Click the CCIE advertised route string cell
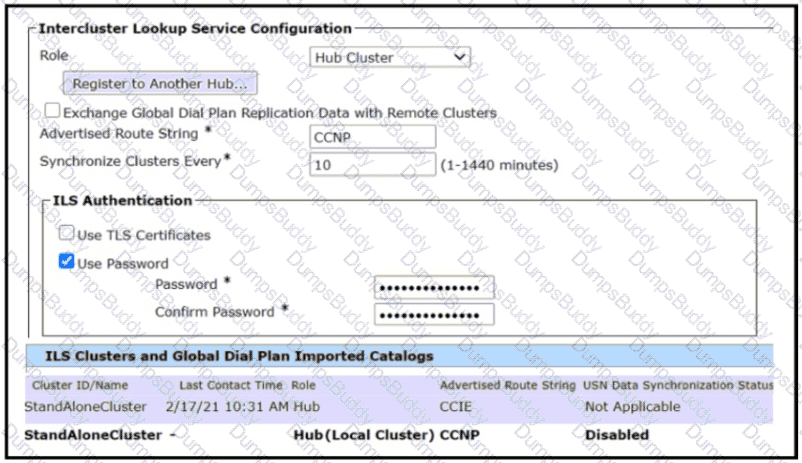 [x=456, y=407]
